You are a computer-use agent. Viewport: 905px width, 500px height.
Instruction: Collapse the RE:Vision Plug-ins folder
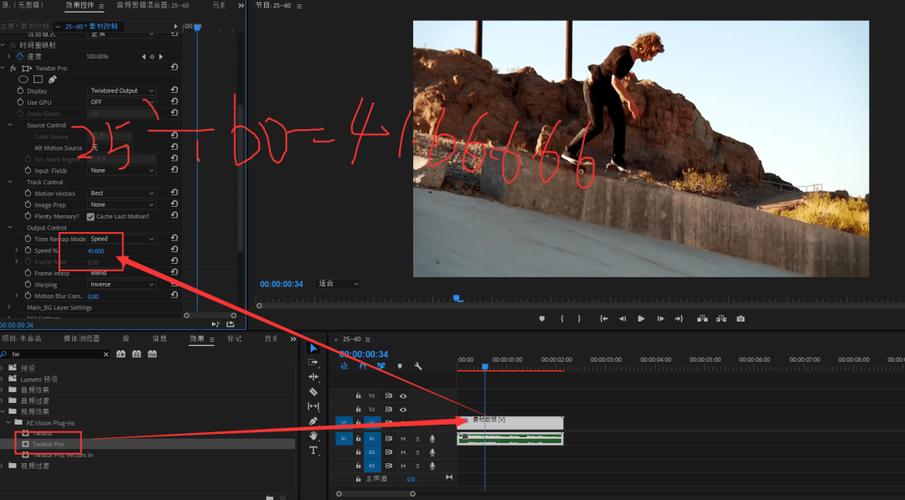tap(9, 423)
